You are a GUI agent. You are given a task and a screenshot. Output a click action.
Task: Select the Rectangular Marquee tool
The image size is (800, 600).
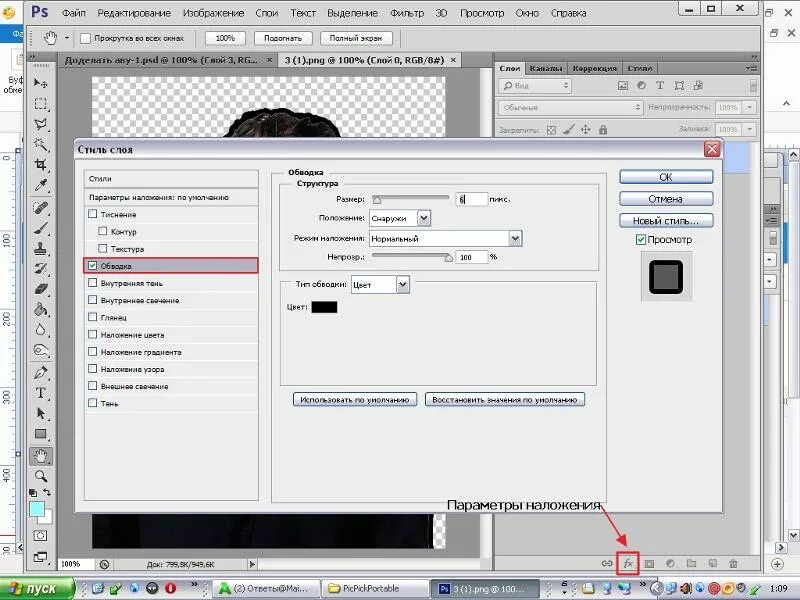(x=40, y=104)
